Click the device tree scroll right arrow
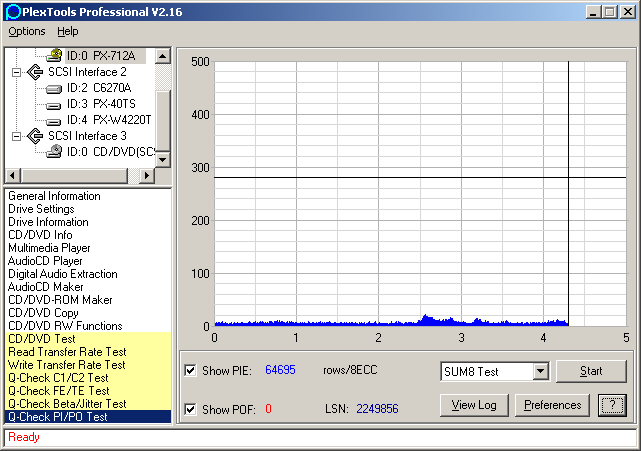The image size is (641, 451). tap(147, 175)
